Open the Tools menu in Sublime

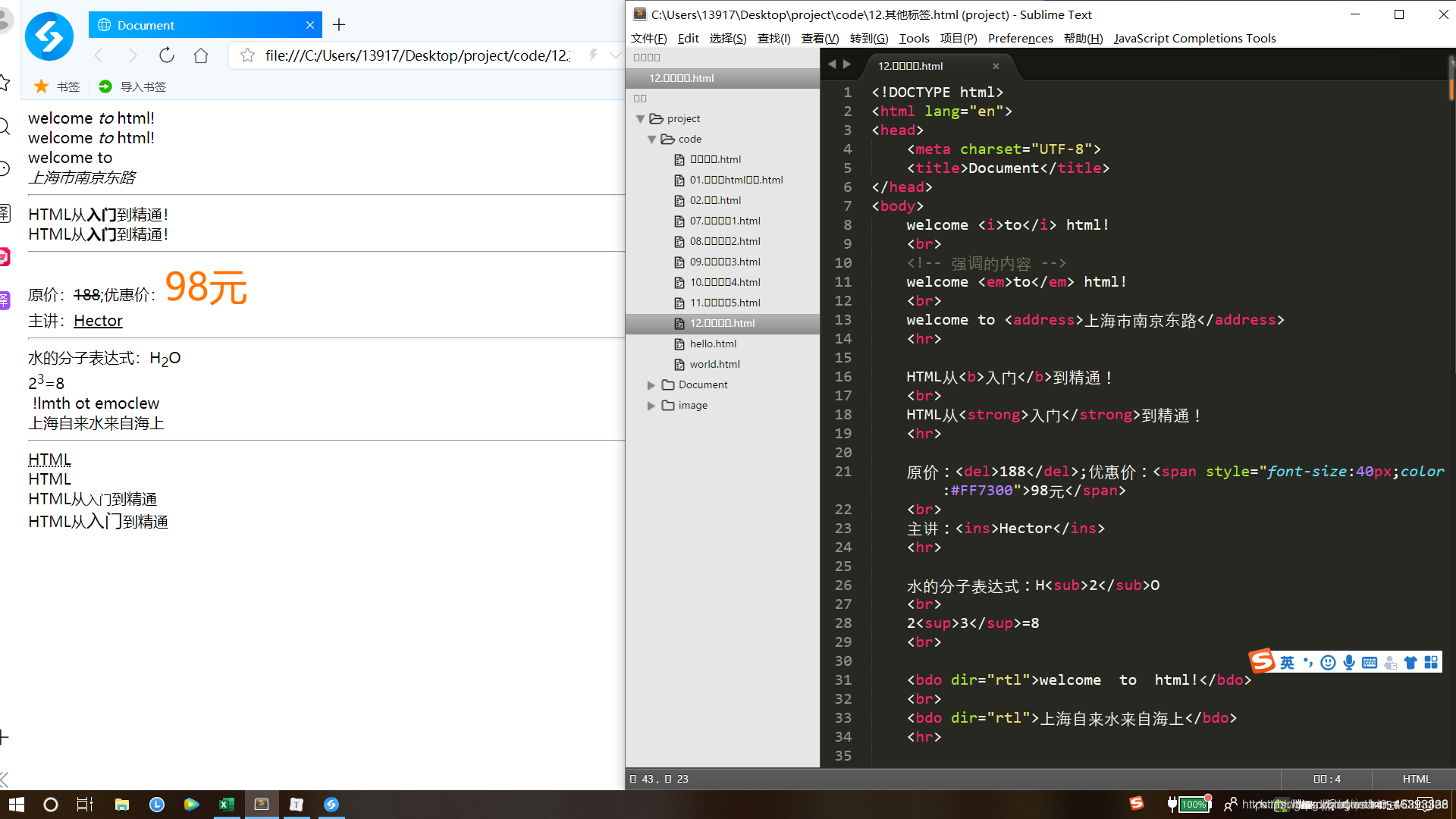click(914, 38)
